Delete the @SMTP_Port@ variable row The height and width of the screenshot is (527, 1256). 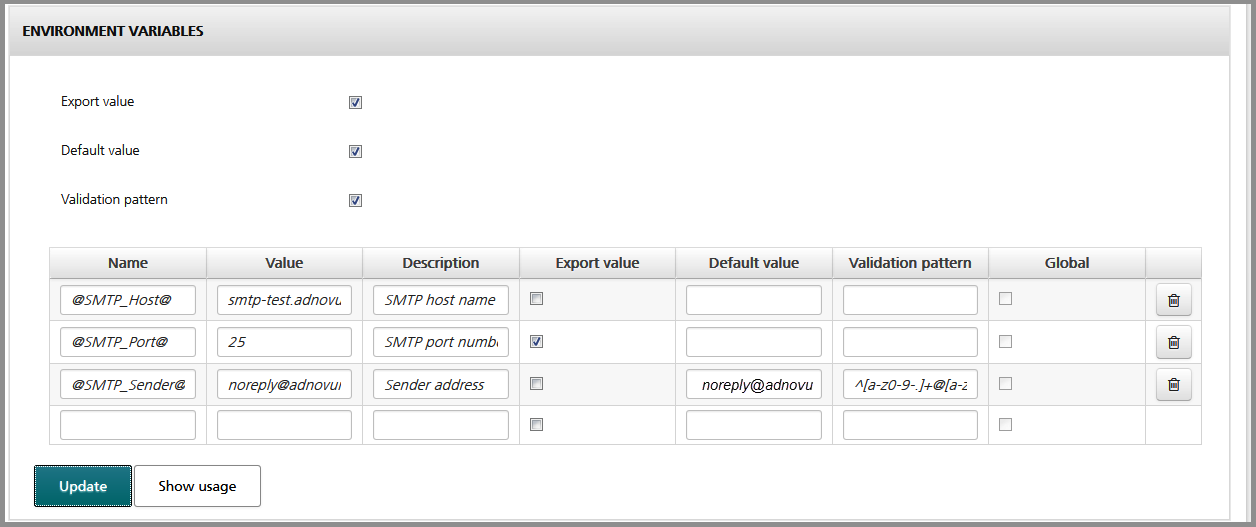(1174, 342)
